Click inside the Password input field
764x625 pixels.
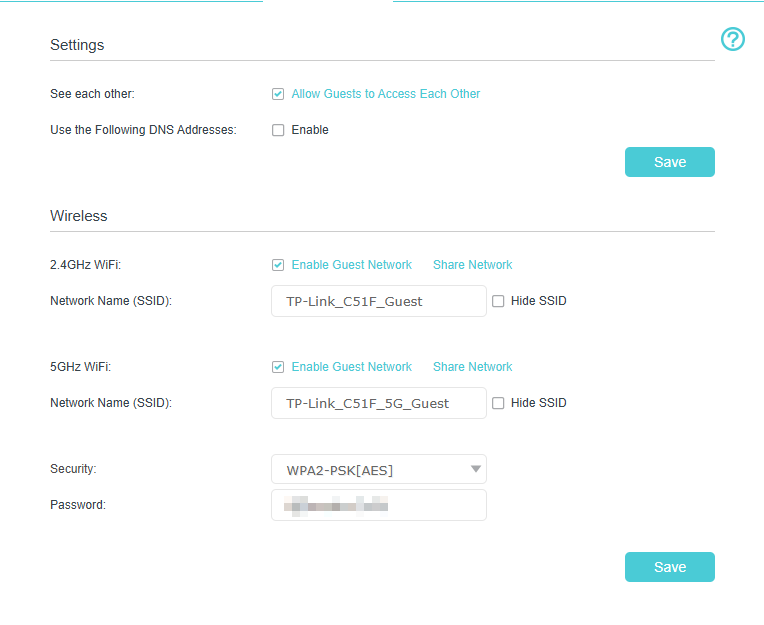pyautogui.click(x=379, y=505)
